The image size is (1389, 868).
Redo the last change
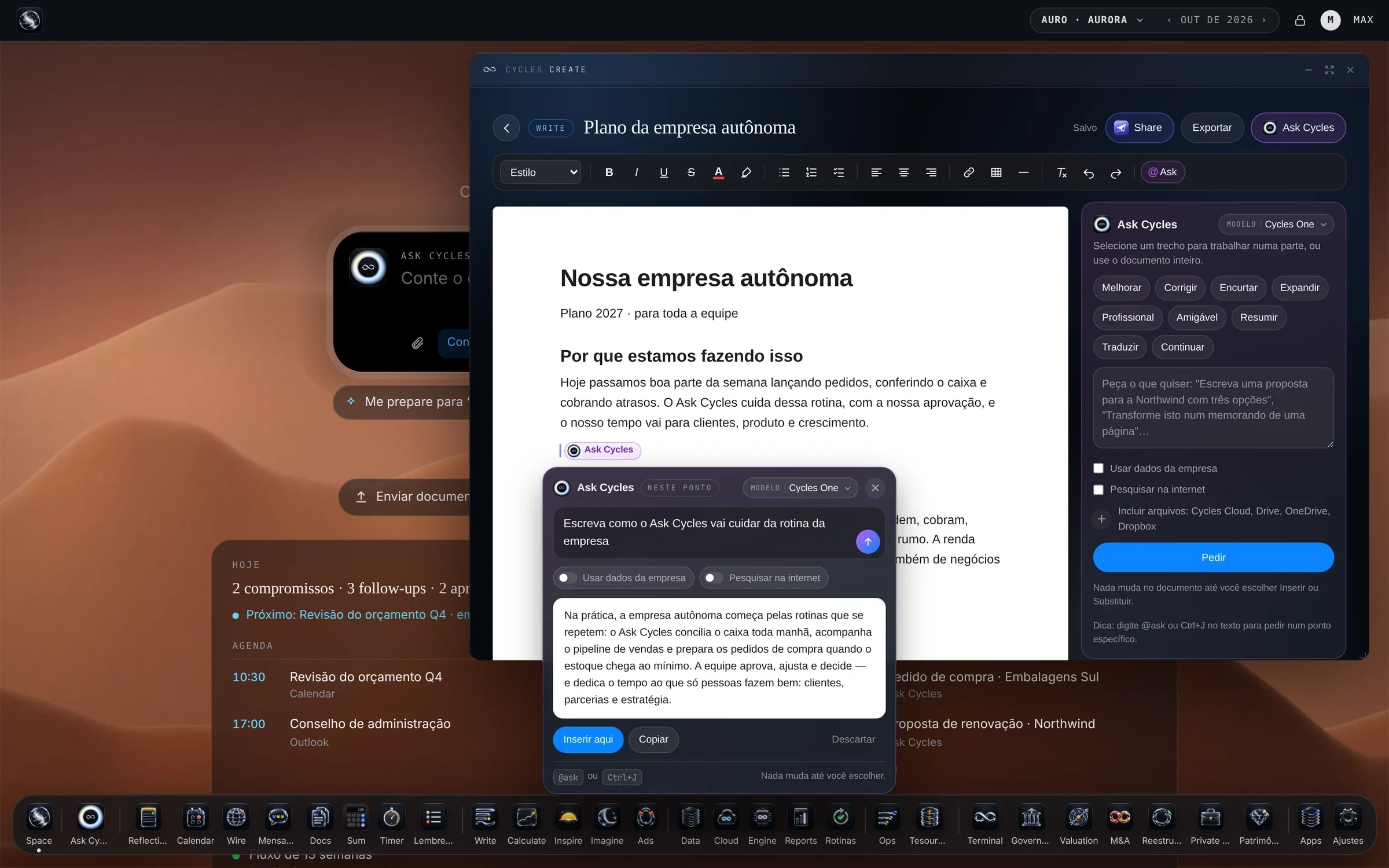point(1116,172)
